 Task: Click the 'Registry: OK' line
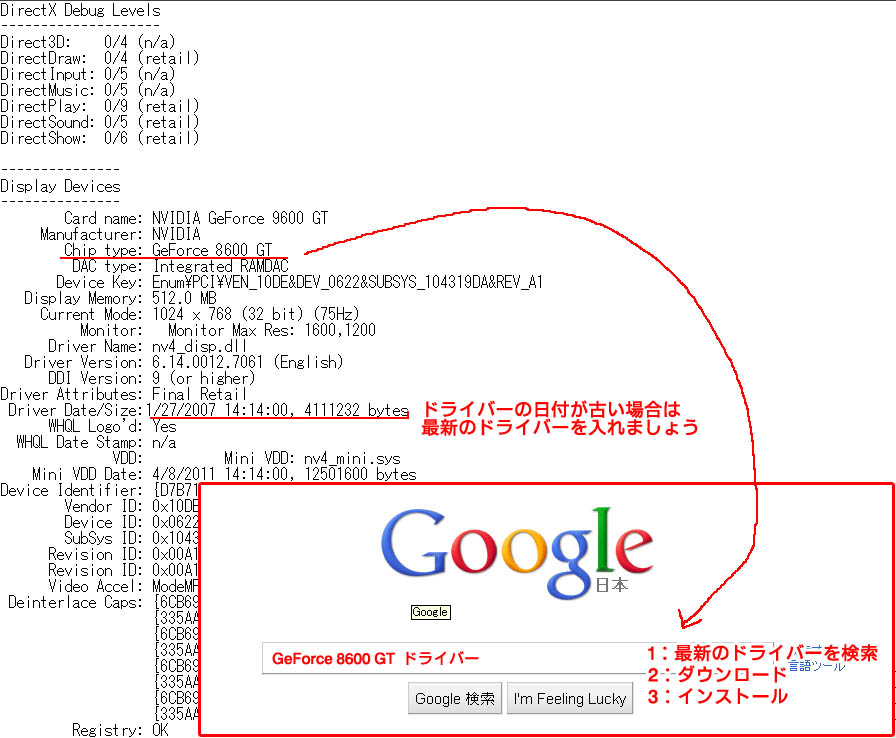tap(120, 729)
